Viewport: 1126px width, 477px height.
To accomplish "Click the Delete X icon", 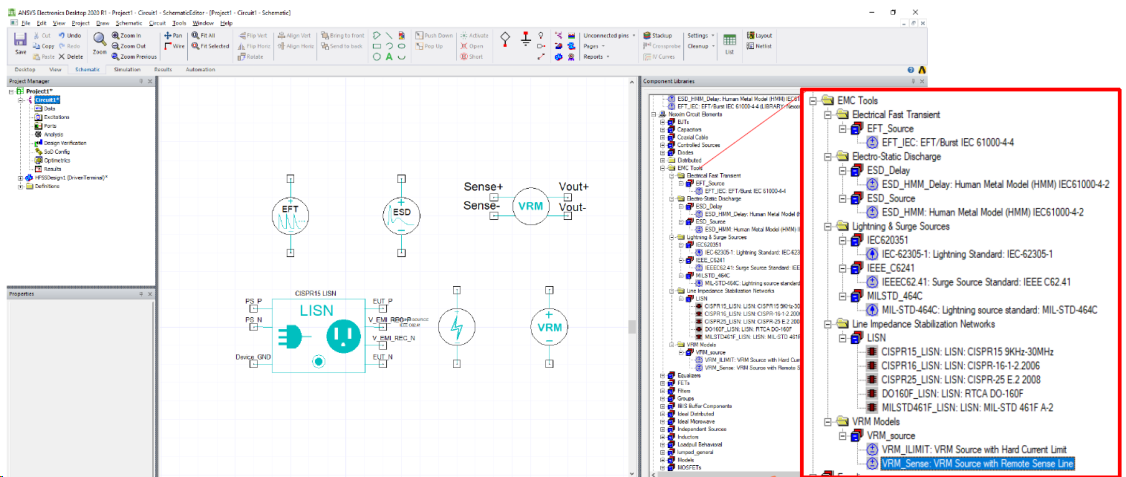I will (62, 56).
